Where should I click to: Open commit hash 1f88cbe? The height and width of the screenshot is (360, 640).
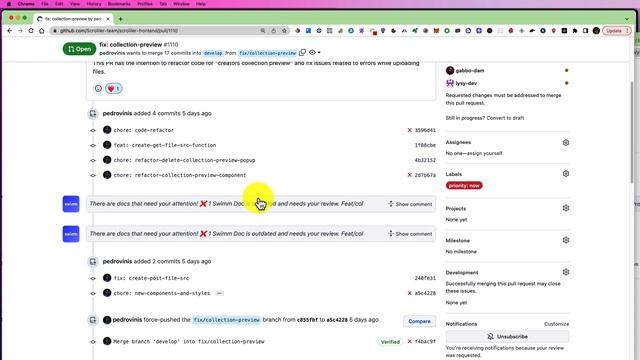click(x=425, y=145)
